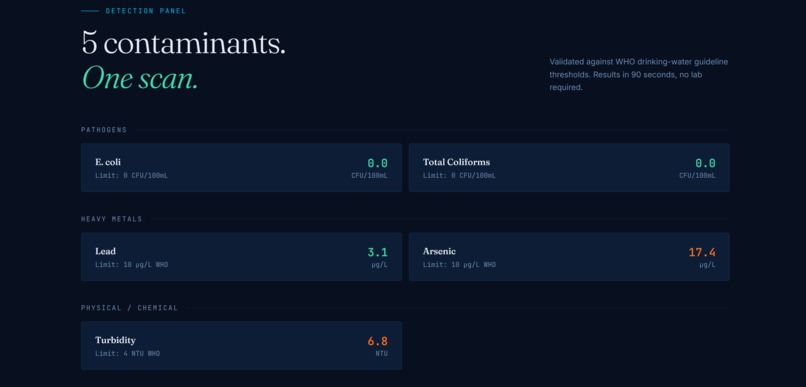The height and width of the screenshot is (387, 806).
Task: Click the 'One scan.' italic heading
Action: pyautogui.click(x=140, y=79)
